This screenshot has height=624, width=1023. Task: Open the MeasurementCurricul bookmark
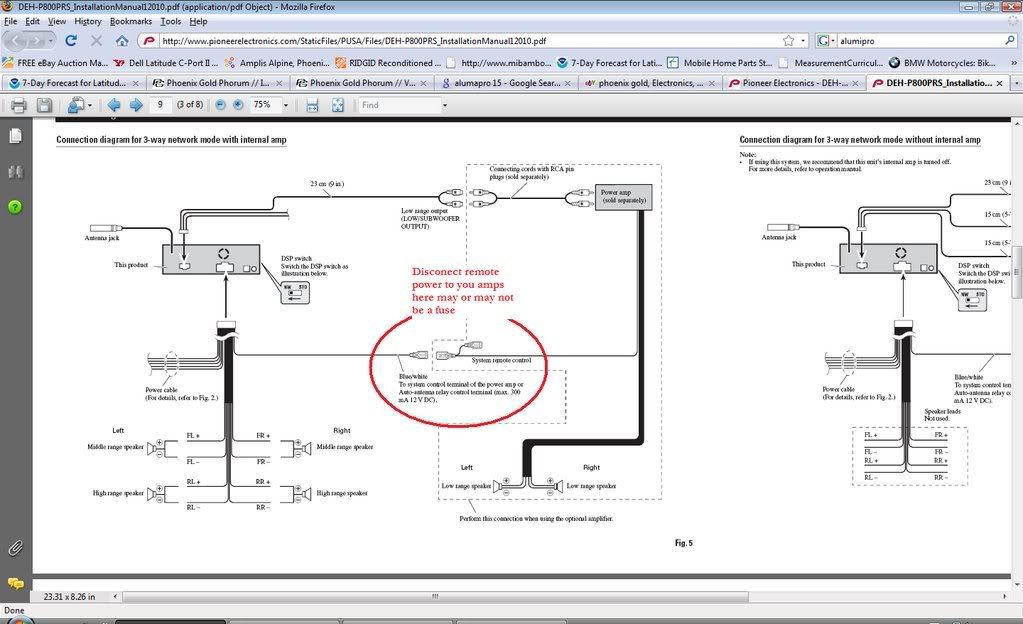(x=832, y=63)
